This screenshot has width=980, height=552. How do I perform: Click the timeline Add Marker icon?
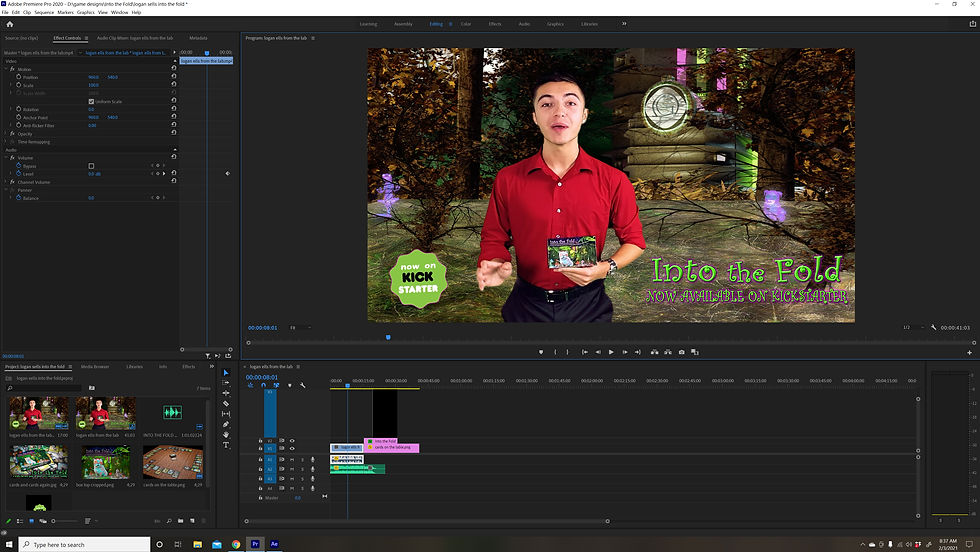[x=289, y=385]
